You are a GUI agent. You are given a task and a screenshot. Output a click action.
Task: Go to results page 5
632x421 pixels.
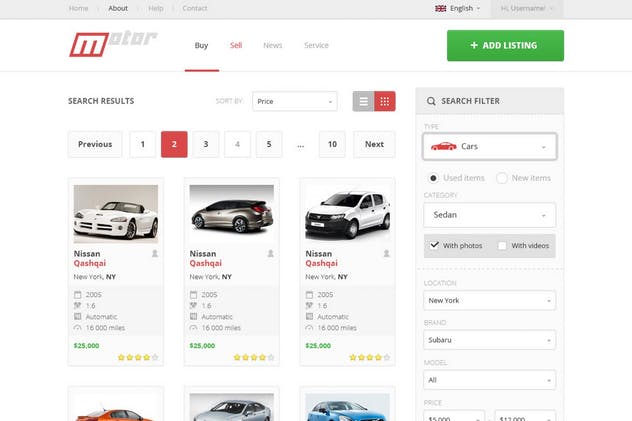pyautogui.click(x=269, y=144)
